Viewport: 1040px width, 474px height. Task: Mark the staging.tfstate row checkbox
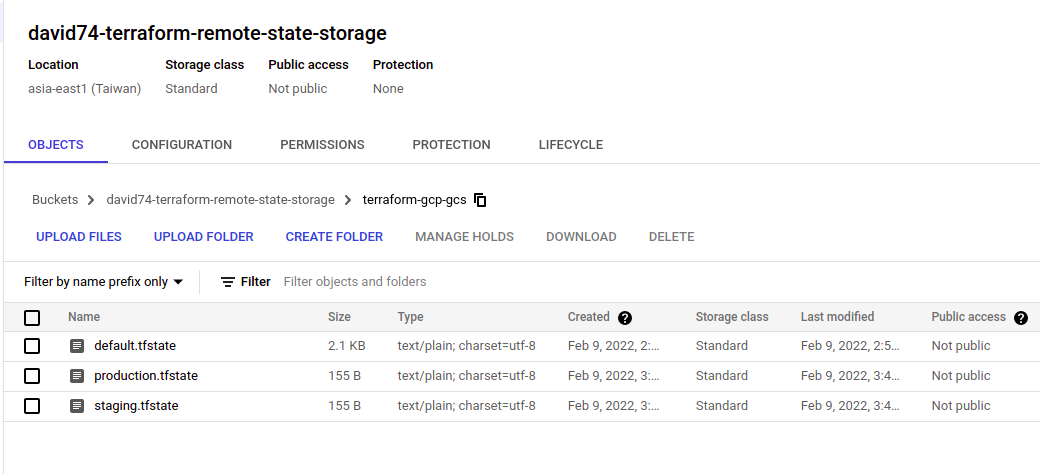click(32, 406)
